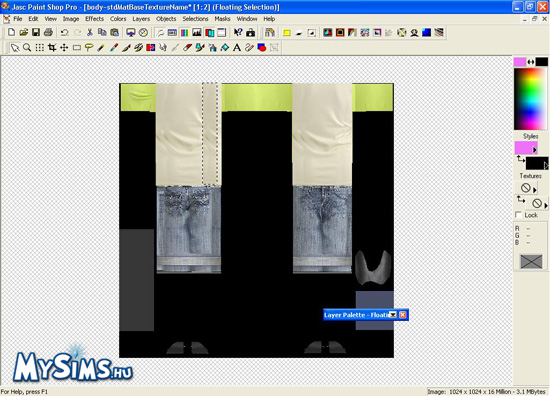The height and width of the screenshot is (396, 550).
Task: Swap foreground and background styles arrow
Action: pos(521,160)
